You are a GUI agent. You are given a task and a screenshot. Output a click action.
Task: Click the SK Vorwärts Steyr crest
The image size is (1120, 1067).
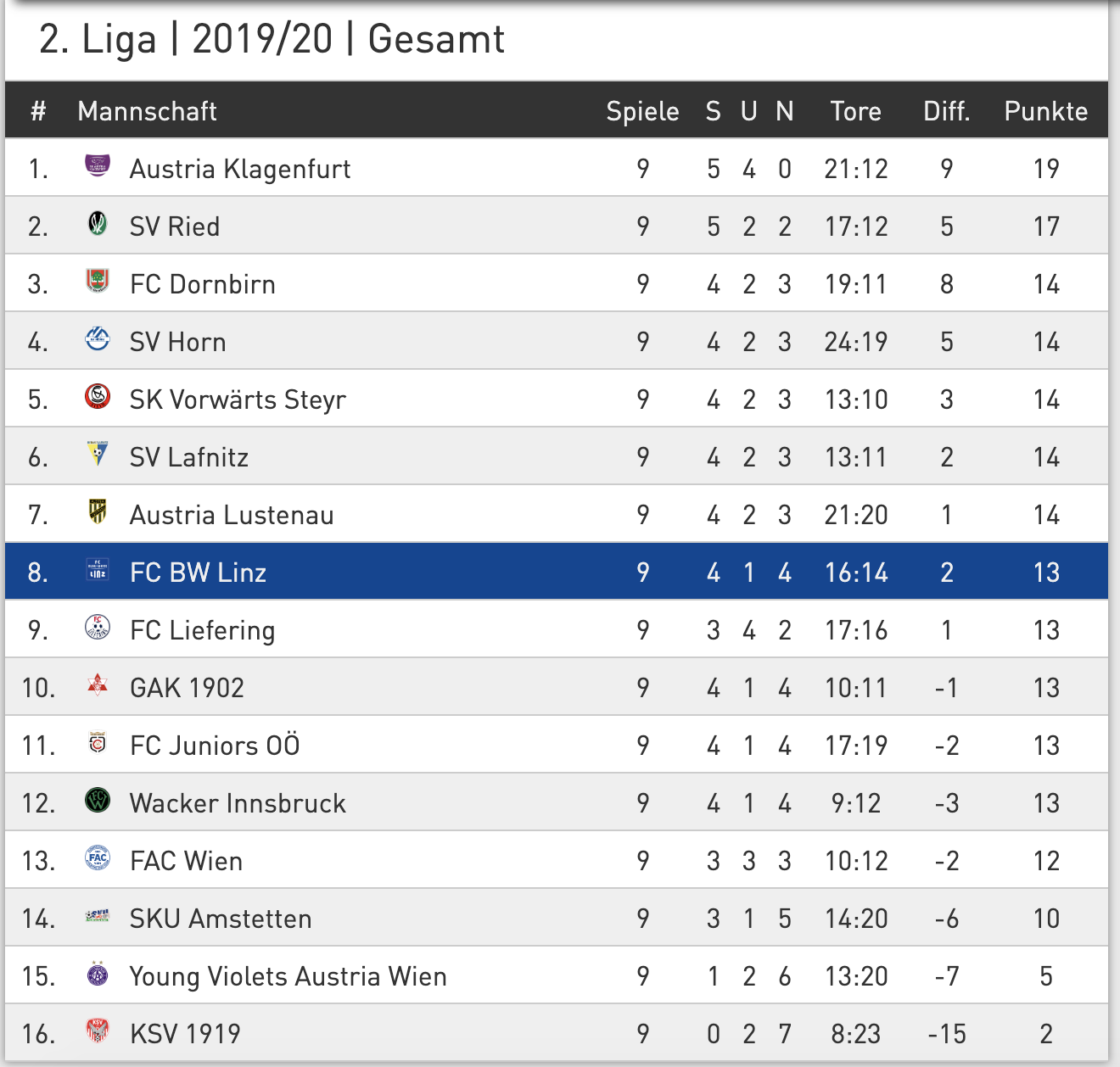98,396
